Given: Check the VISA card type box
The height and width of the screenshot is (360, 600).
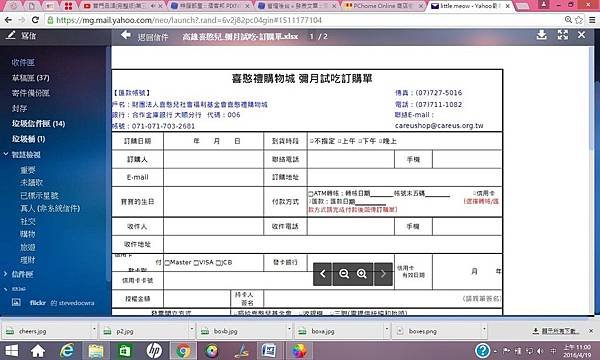Looking at the screenshot, I should pyautogui.click(x=196, y=263).
